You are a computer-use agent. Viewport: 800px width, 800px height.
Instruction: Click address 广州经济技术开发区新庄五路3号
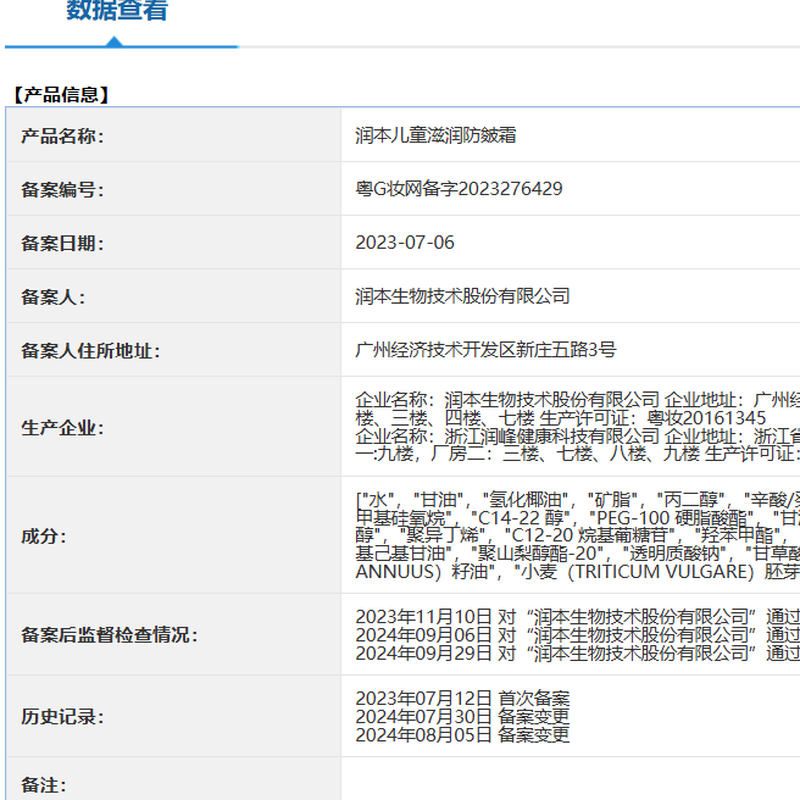point(486,350)
